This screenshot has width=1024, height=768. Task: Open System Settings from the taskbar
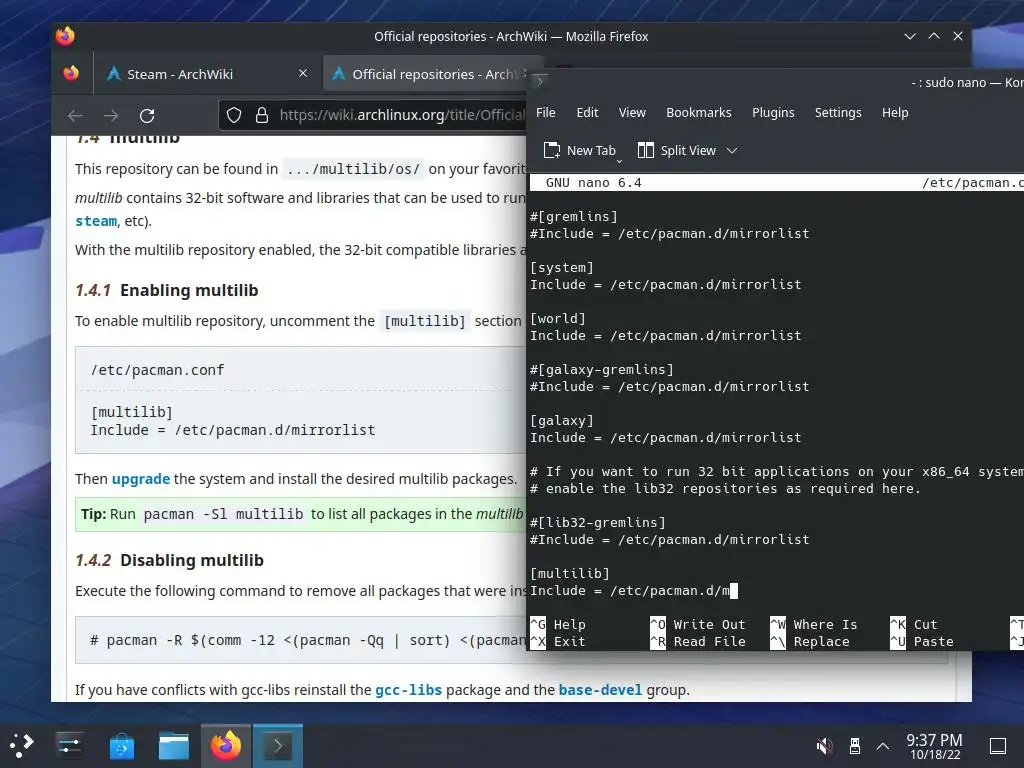coord(69,745)
